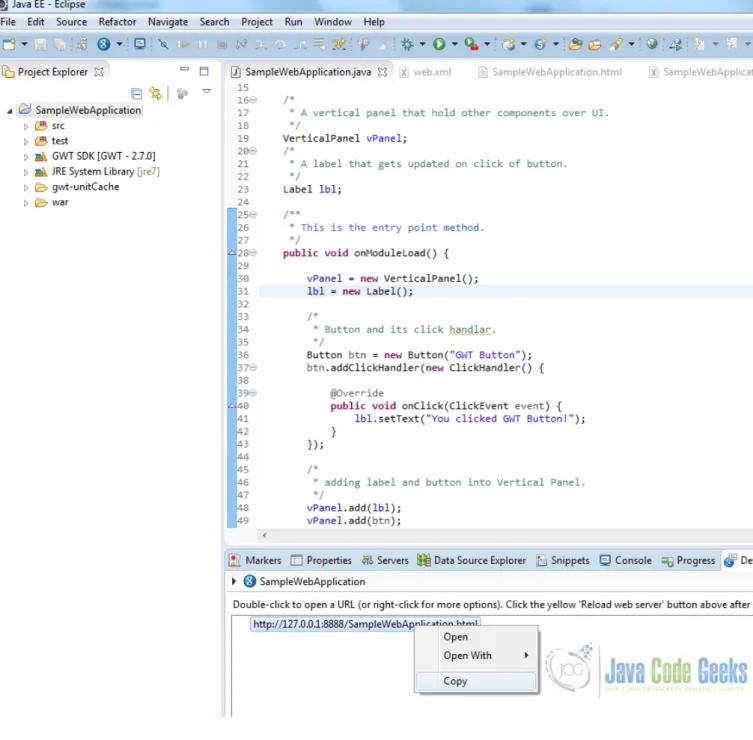Minimize the Project Explorer panel
Screen dimensions: 753x740
coord(184,69)
